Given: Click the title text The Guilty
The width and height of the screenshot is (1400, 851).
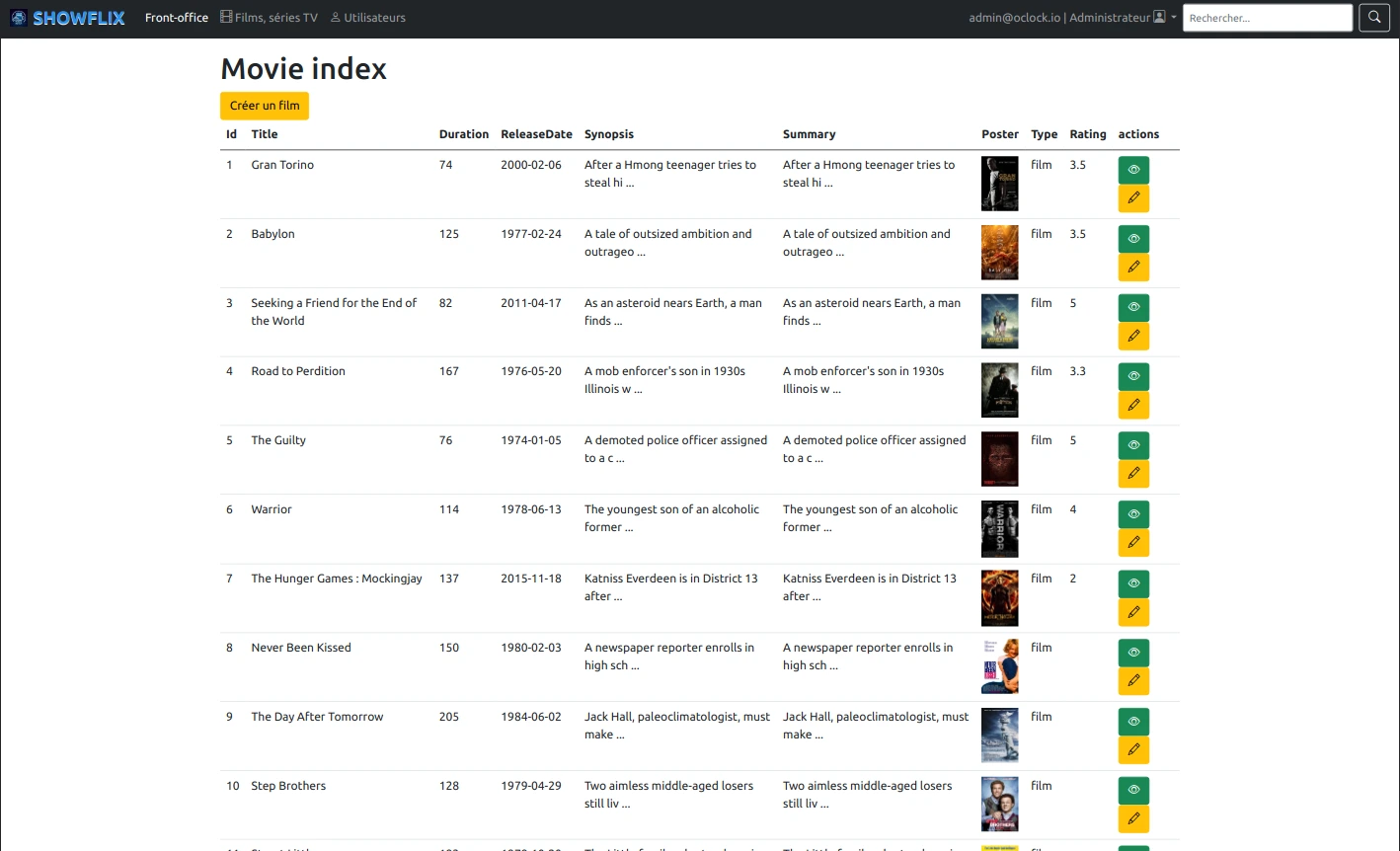Looking at the screenshot, I should click(278, 440).
